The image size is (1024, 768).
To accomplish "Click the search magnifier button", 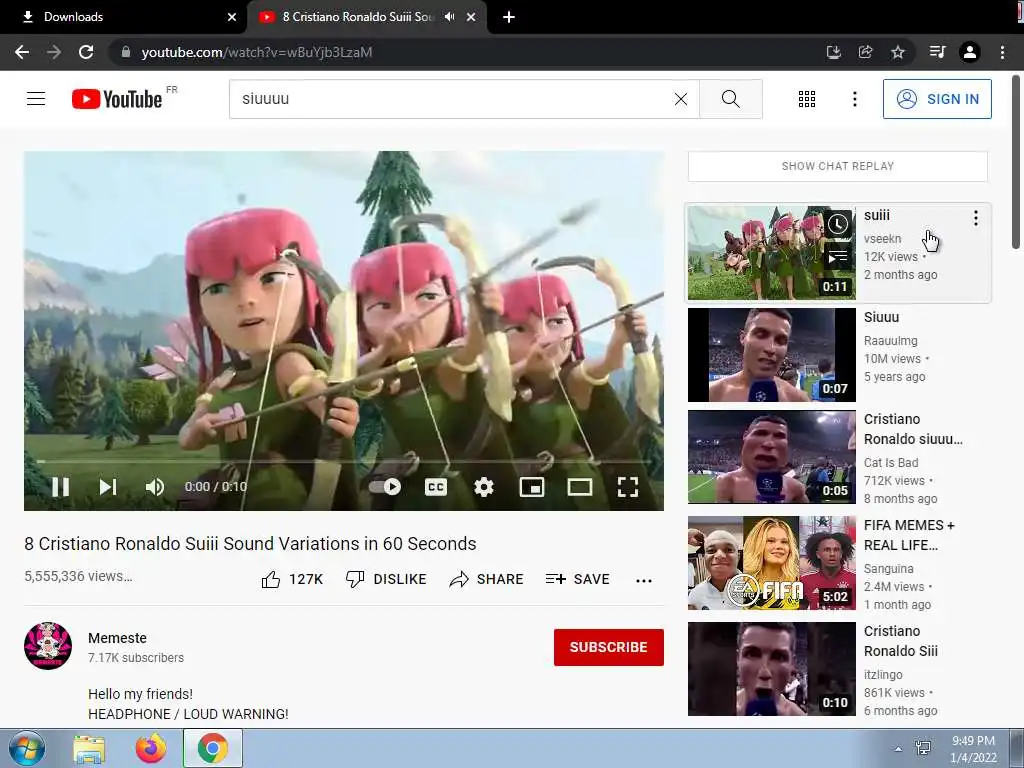I will tap(731, 99).
